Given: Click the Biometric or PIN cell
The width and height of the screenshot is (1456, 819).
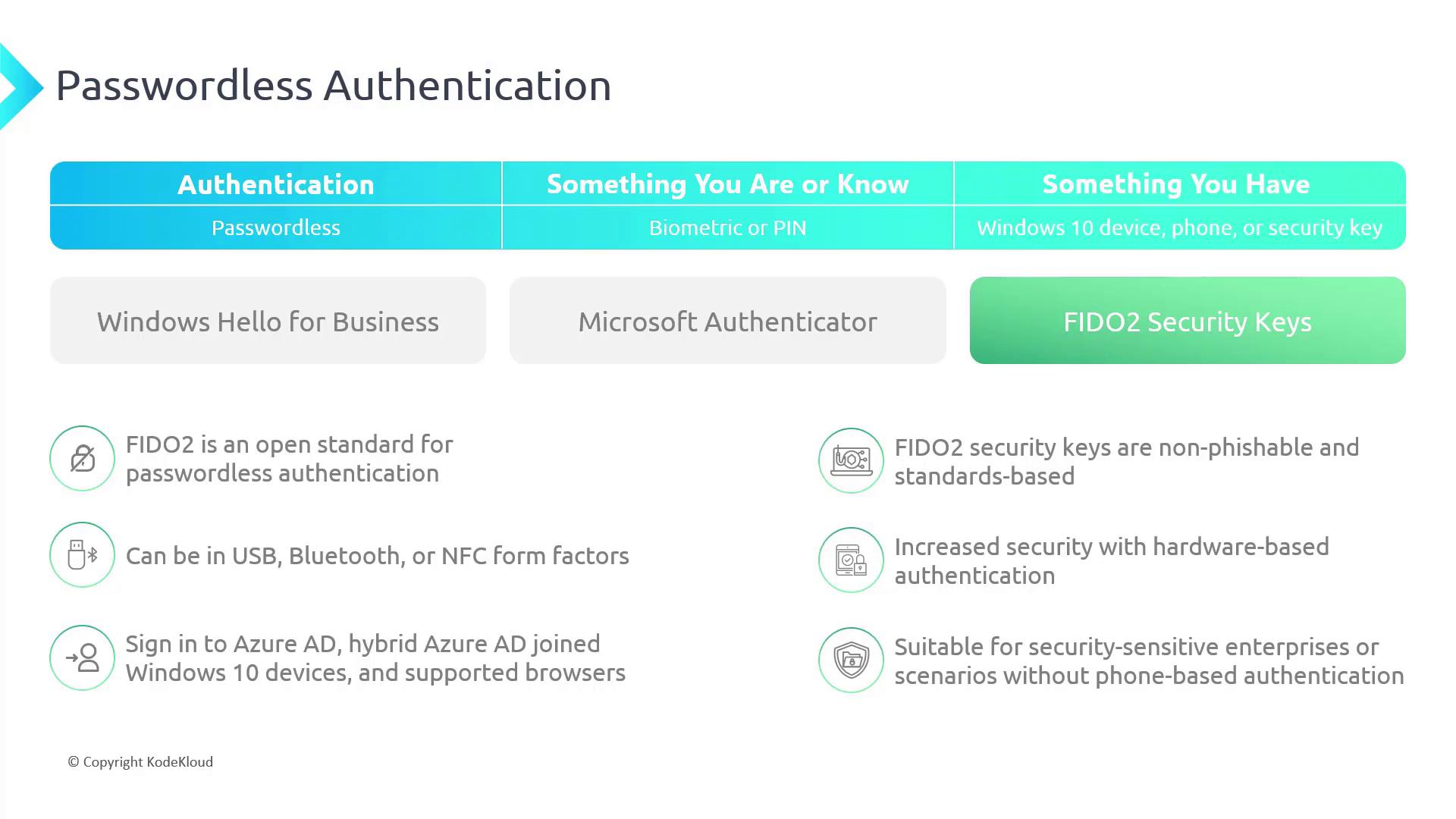Looking at the screenshot, I should coord(727,227).
